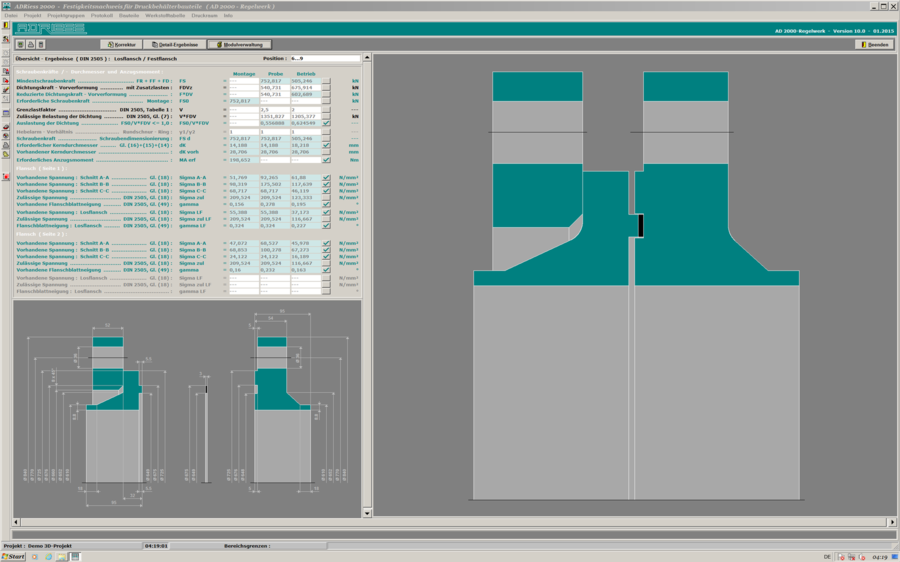Toggle the checkbox for Erforderliches Anzugsmoment
The width and height of the screenshot is (900, 562).
pyautogui.click(x=326, y=160)
